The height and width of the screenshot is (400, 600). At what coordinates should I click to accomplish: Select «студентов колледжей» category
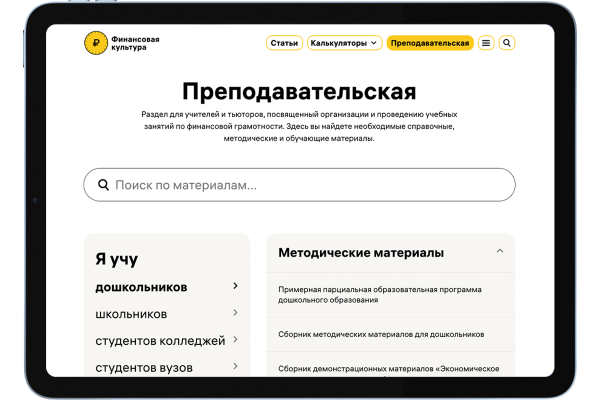[160, 341]
